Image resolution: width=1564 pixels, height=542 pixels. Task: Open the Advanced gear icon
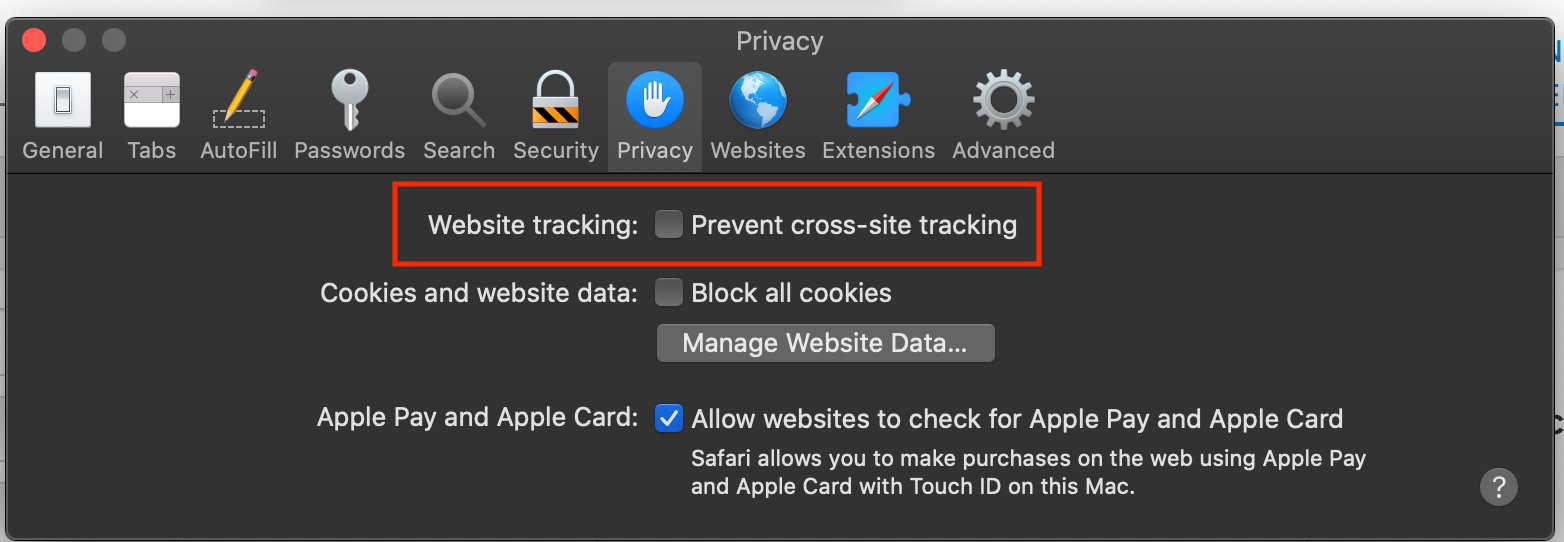click(1004, 101)
